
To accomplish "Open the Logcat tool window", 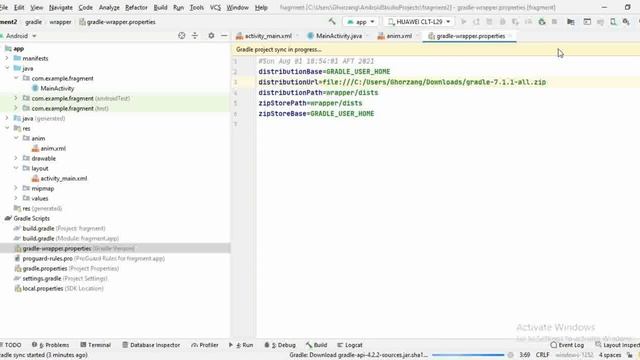I will click(350, 345).
